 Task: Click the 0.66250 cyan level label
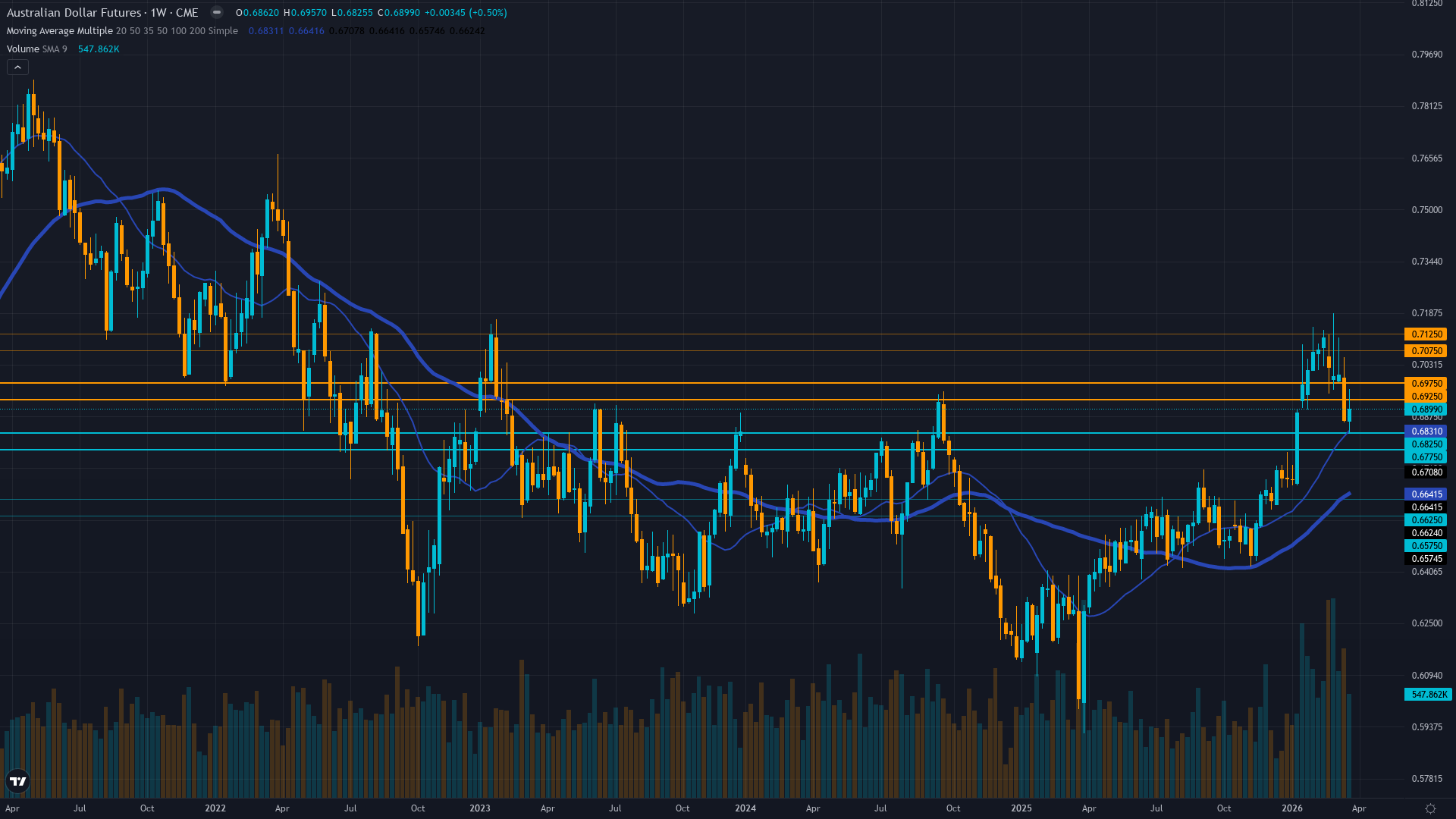tap(1429, 519)
